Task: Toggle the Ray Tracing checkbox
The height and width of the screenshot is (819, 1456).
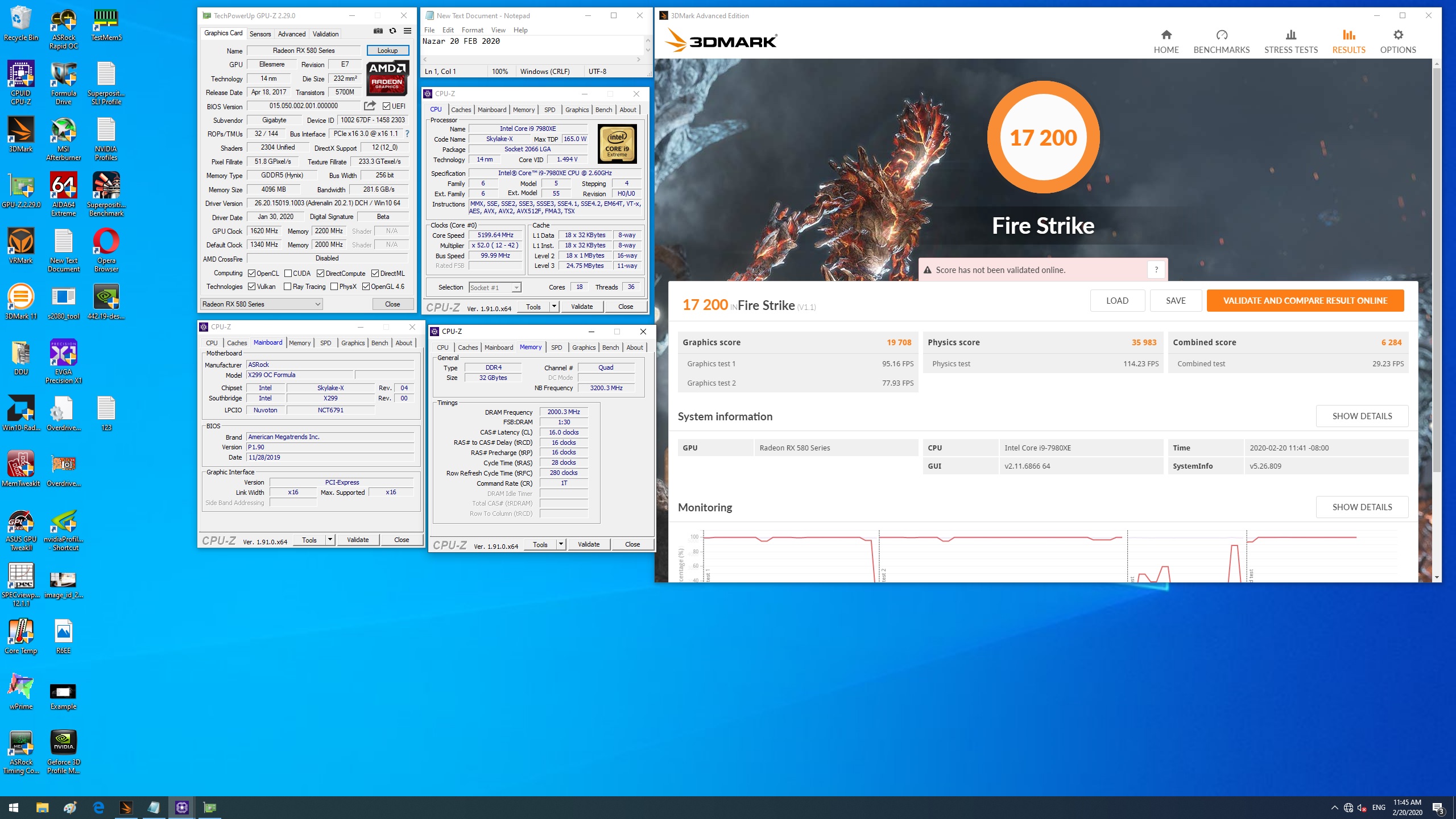Action: (287, 287)
